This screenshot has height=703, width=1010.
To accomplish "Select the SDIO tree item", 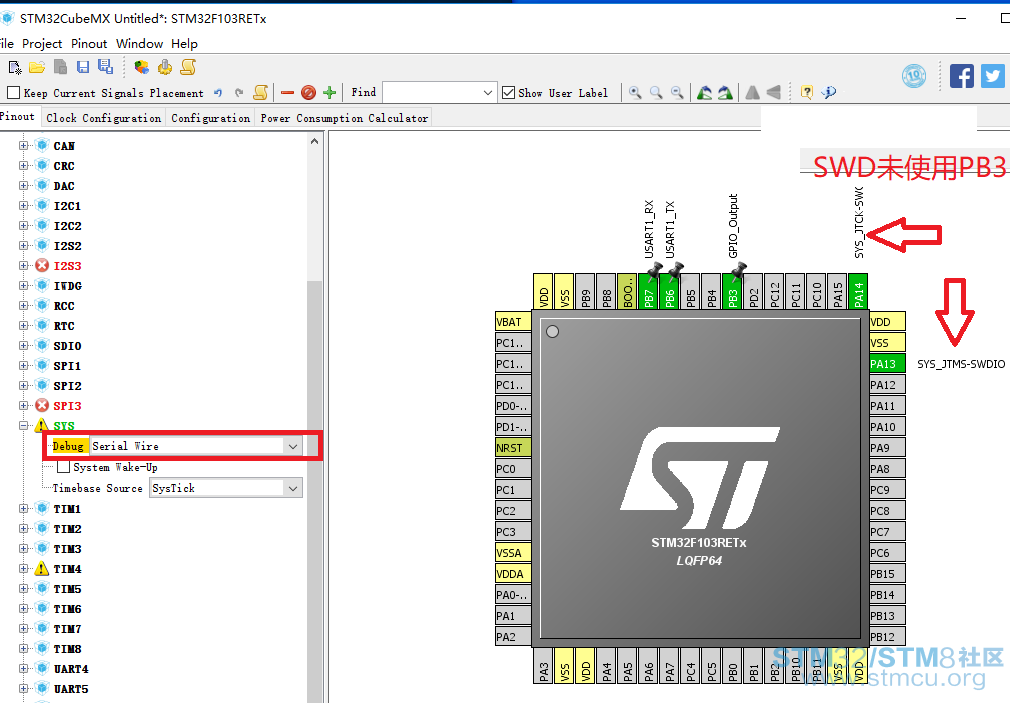I will pos(67,345).
